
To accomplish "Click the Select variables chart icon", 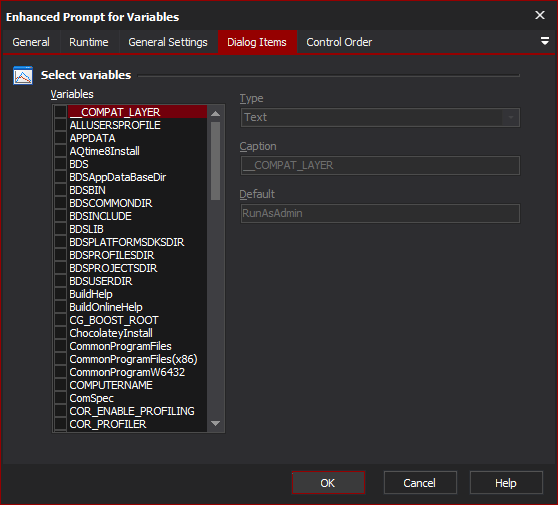I will [x=23, y=75].
